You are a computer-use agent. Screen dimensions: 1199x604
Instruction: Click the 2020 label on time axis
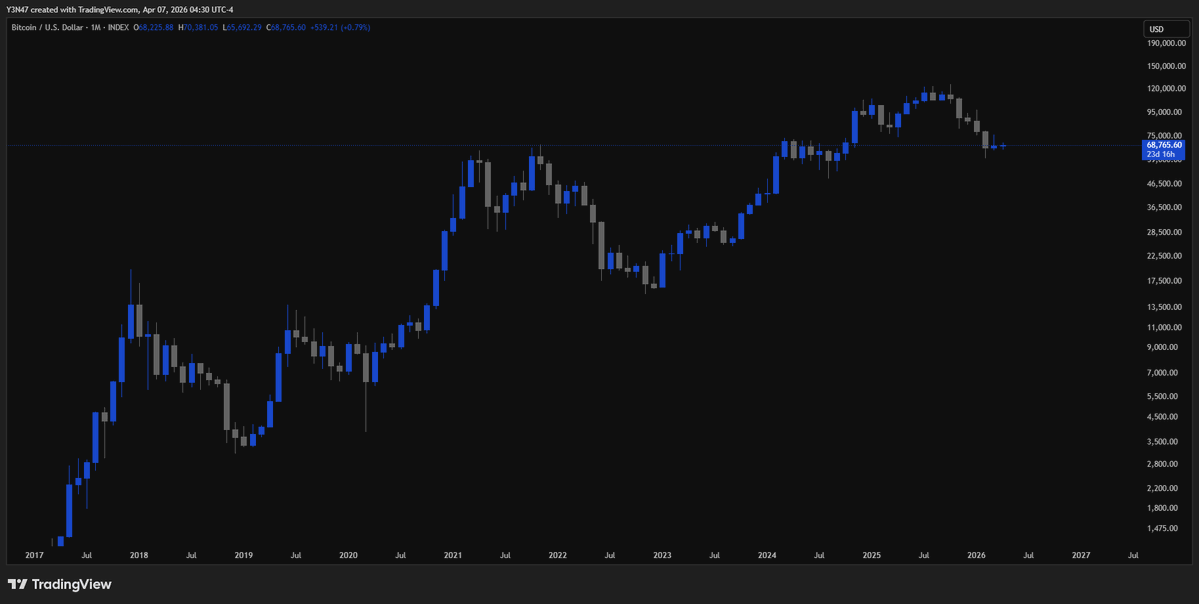click(348, 556)
